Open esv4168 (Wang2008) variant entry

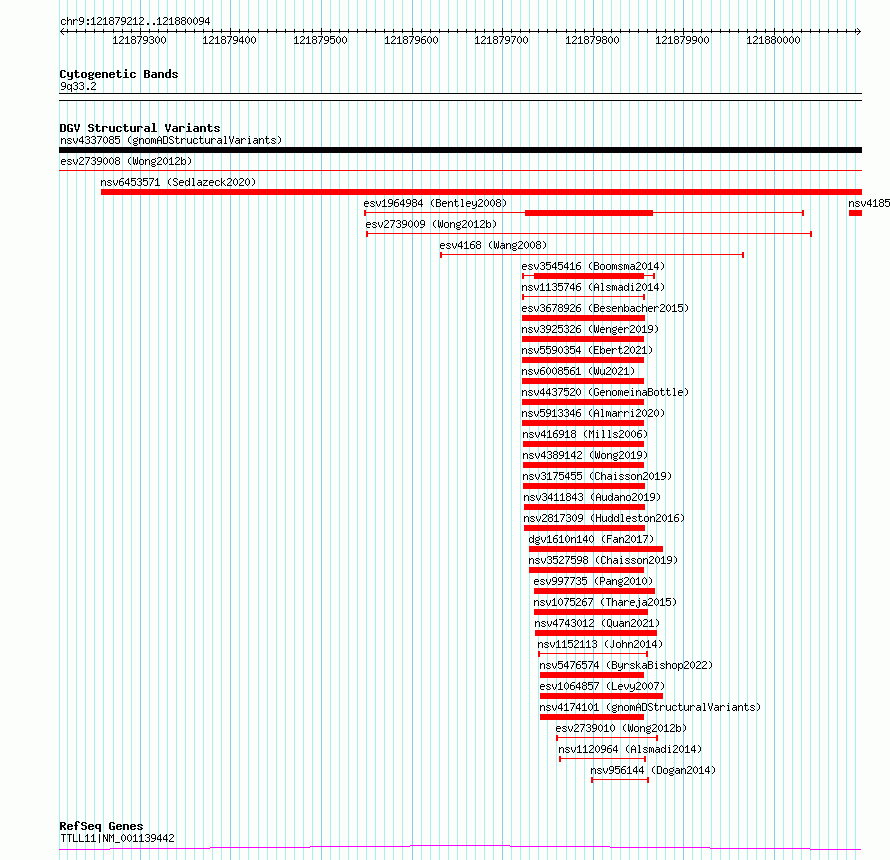click(493, 245)
